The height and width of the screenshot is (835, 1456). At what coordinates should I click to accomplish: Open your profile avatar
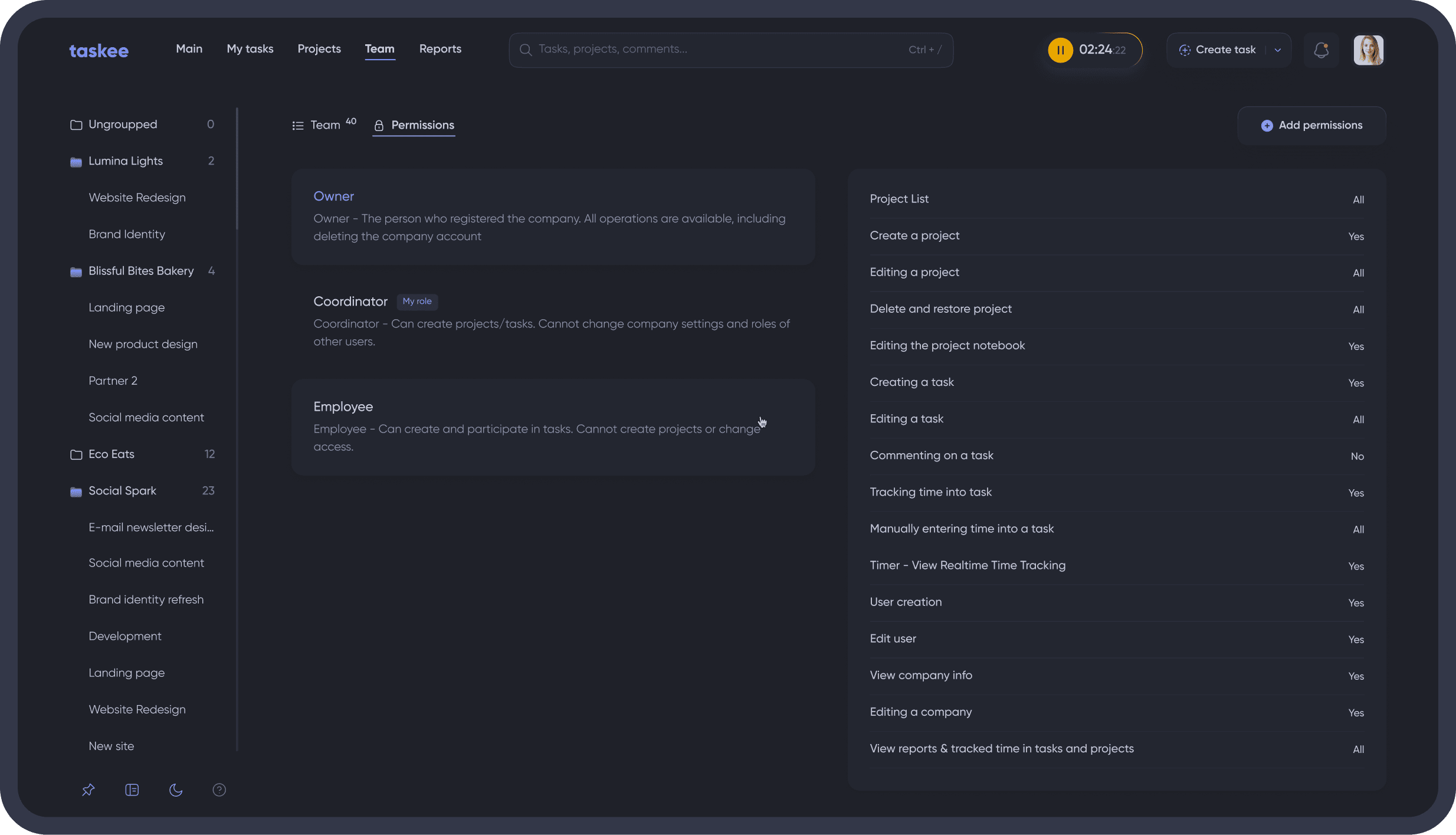pyautogui.click(x=1368, y=50)
